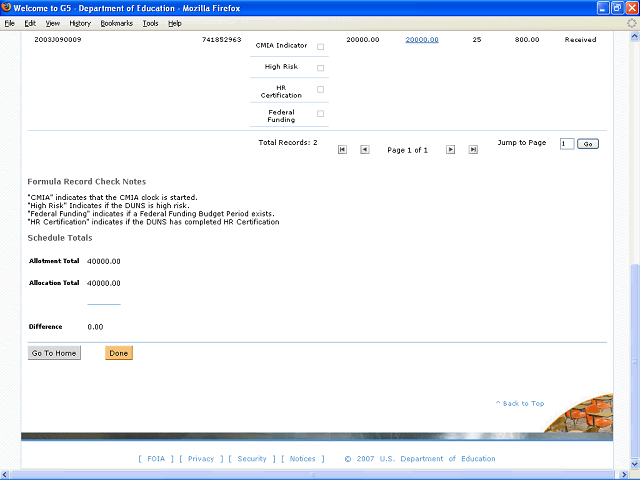Go to first page of records
Image resolution: width=640 pixels, height=480 pixels.
coord(342,150)
